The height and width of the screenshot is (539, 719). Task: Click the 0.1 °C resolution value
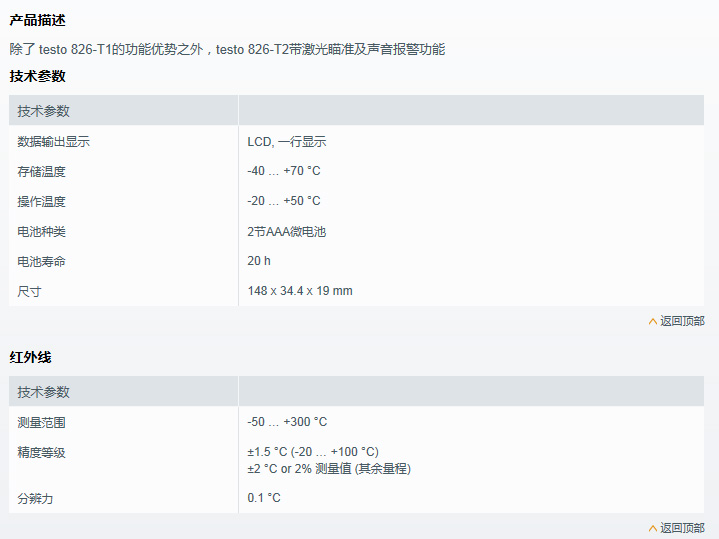tap(264, 498)
